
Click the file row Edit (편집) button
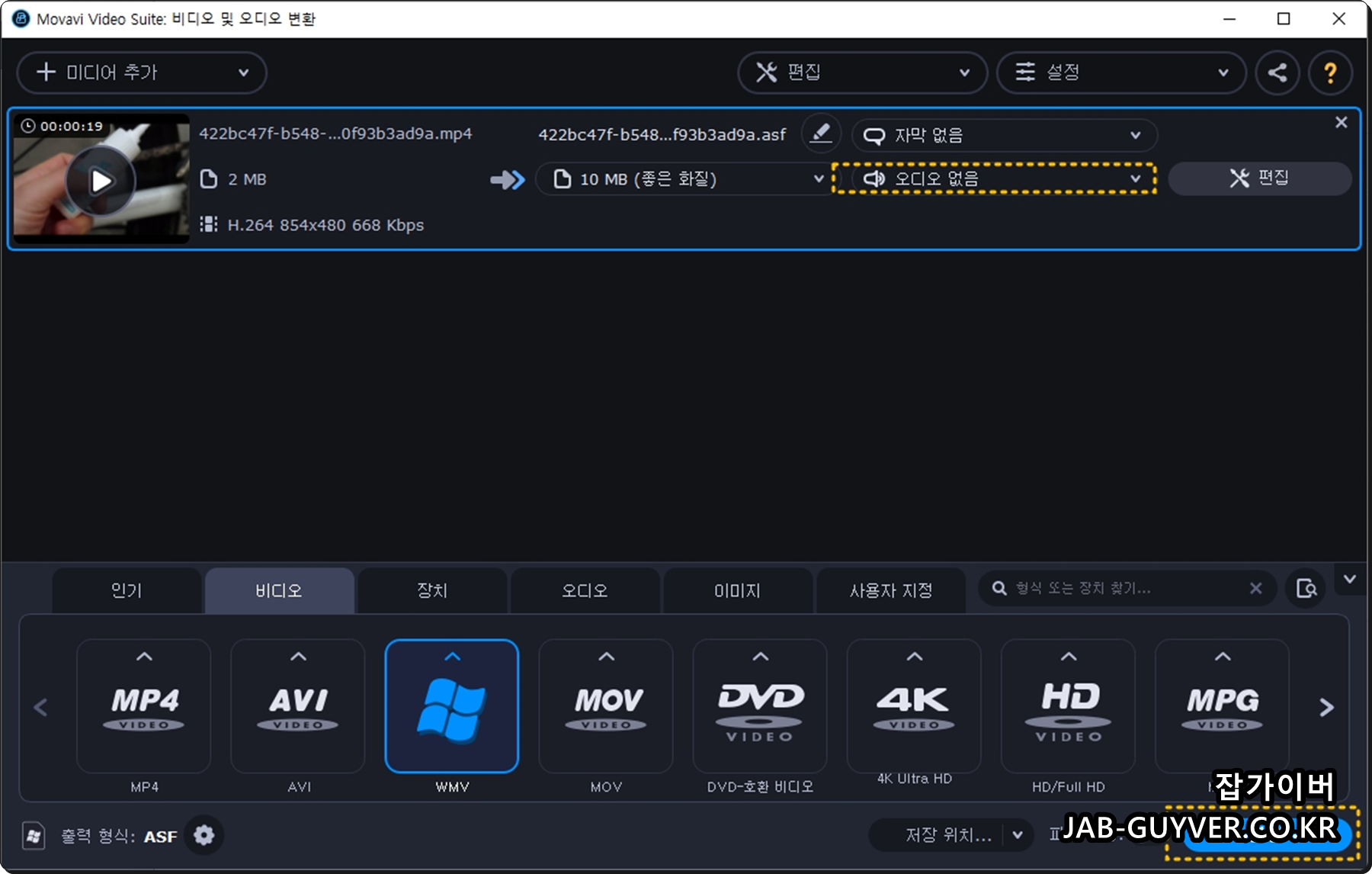[x=1259, y=178]
